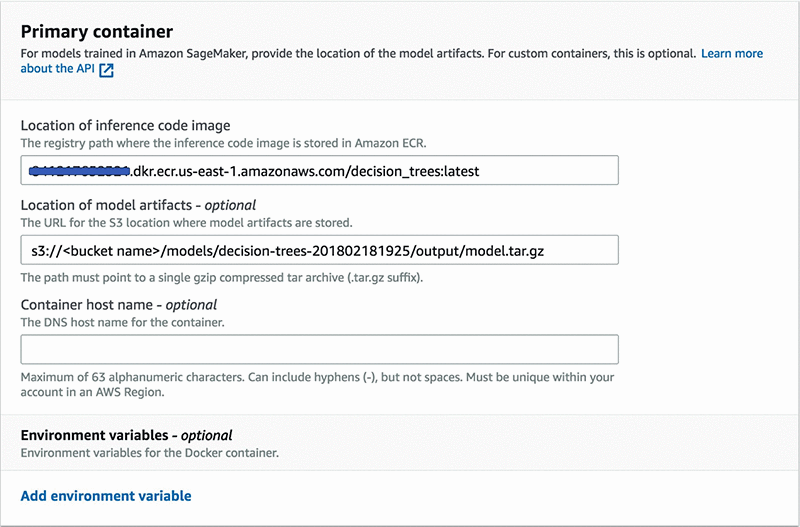800x527 pixels.
Task: Click the external link icon beside API link
Action: 107,71
